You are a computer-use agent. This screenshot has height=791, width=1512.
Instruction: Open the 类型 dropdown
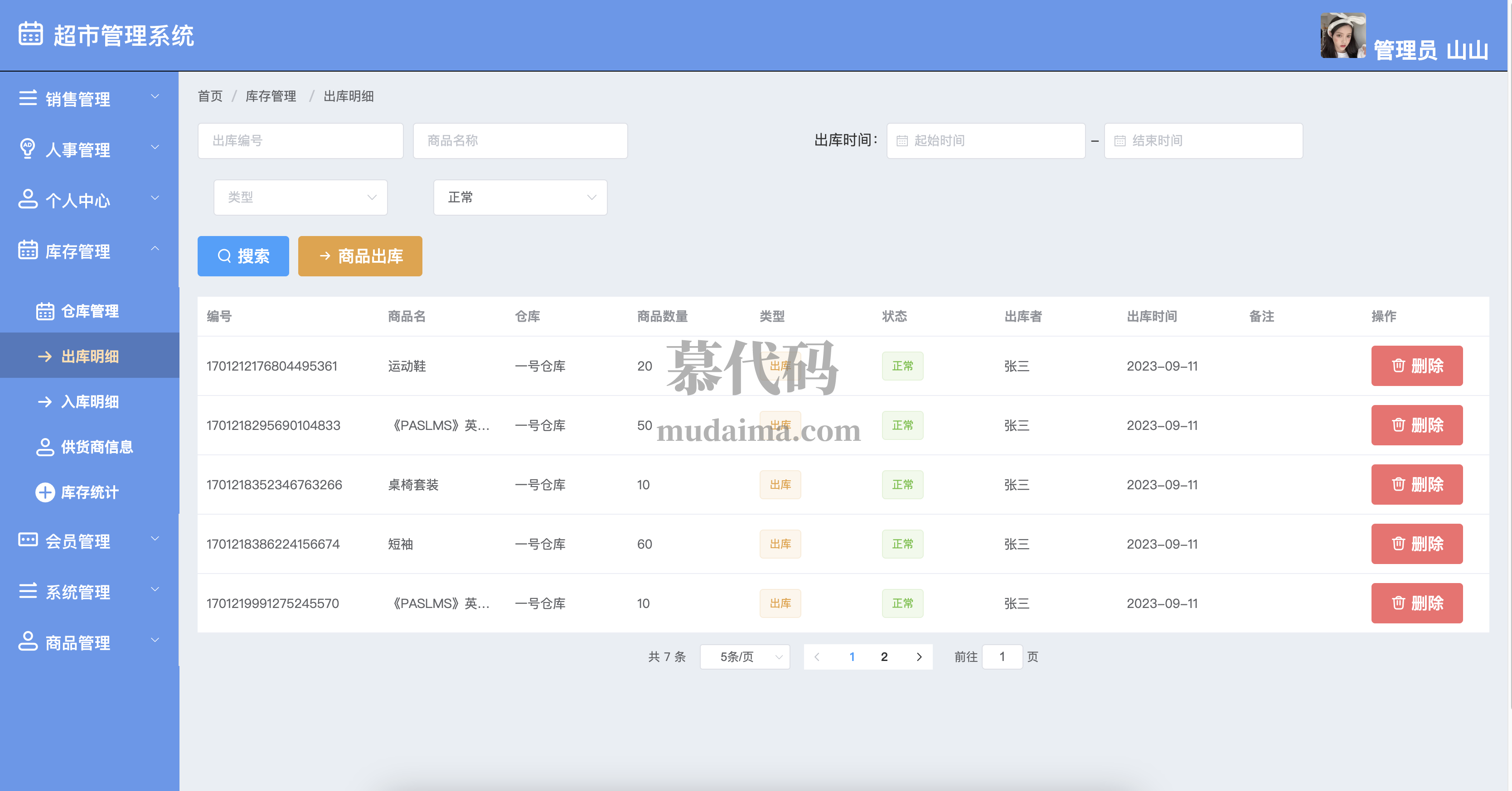300,197
